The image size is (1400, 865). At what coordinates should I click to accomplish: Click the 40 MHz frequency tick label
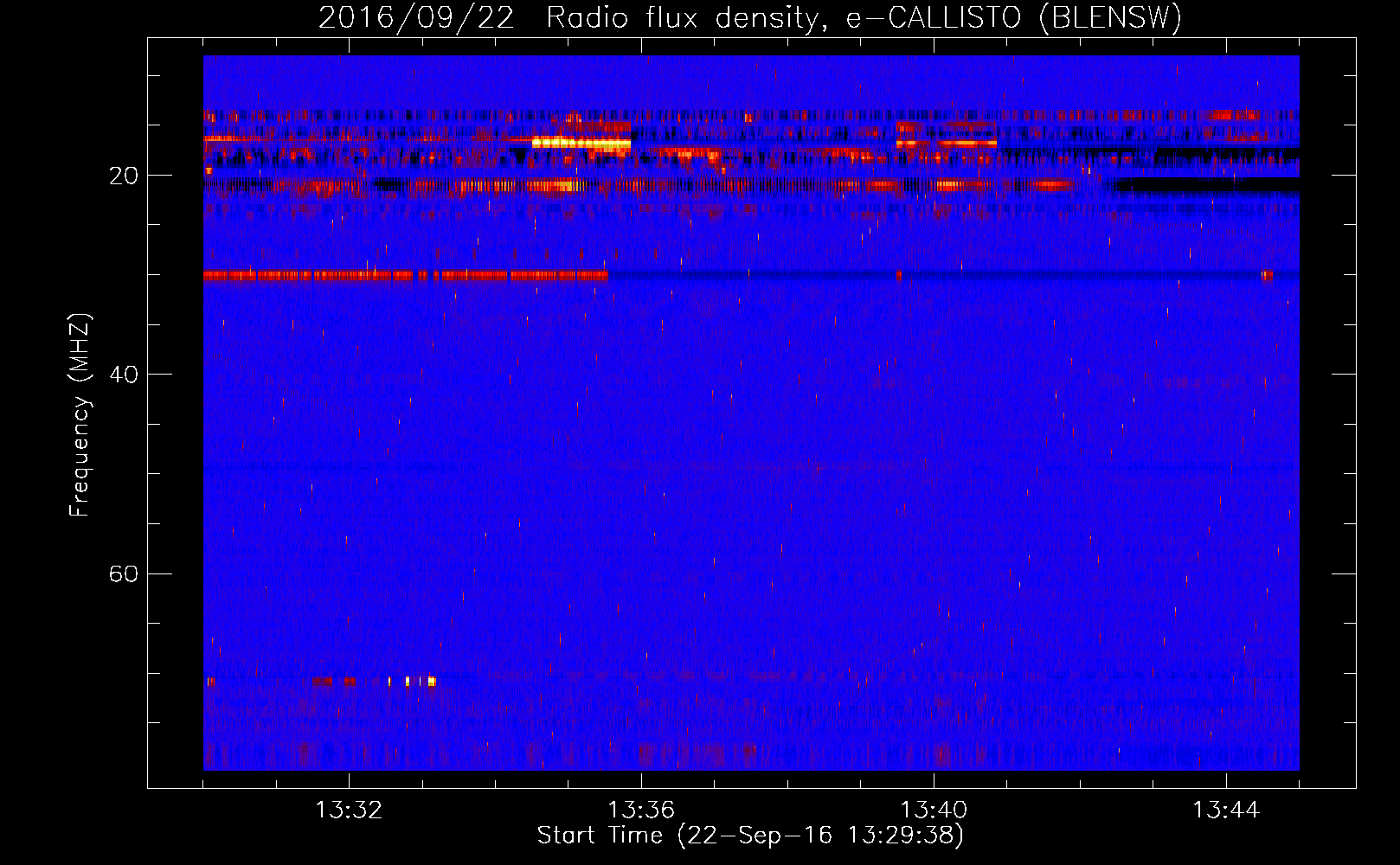(x=124, y=375)
